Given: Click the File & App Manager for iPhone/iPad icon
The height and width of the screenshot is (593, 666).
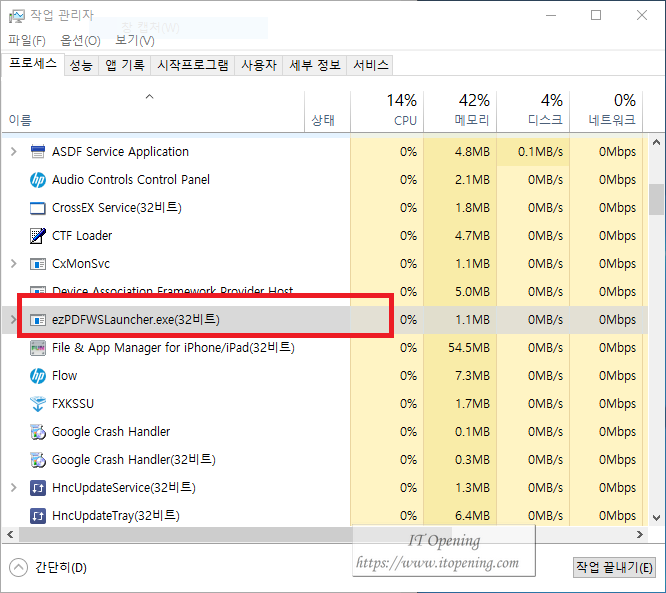Looking at the screenshot, I should tap(38, 348).
